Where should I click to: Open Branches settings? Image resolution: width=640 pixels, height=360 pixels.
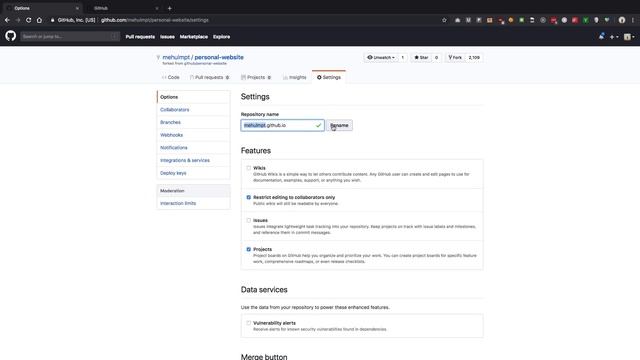(x=170, y=122)
